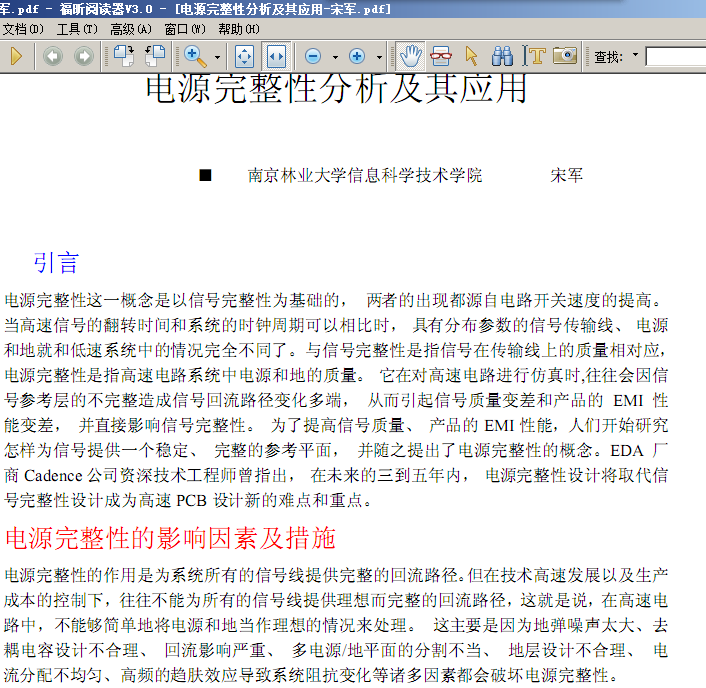The width and height of the screenshot is (706, 688).
Task: Open search with the binoculars icon
Action: (x=502, y=57)
